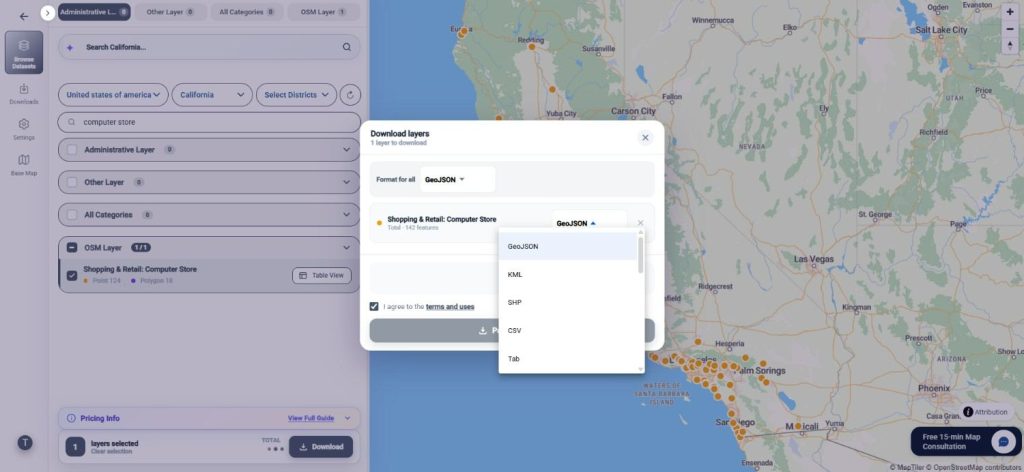Viewport: 1024px width, 472px height.
Task: Uncheck agree to terms checkbox
Action: tap(374, 306)
